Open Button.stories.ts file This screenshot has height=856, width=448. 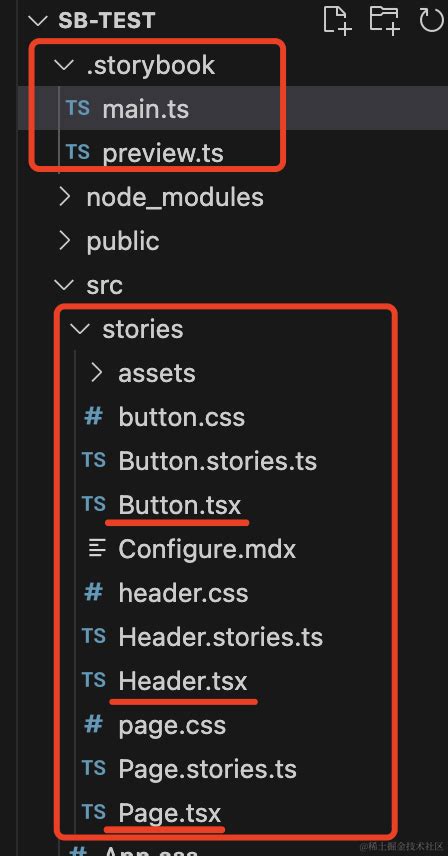[x=217, y=461]
